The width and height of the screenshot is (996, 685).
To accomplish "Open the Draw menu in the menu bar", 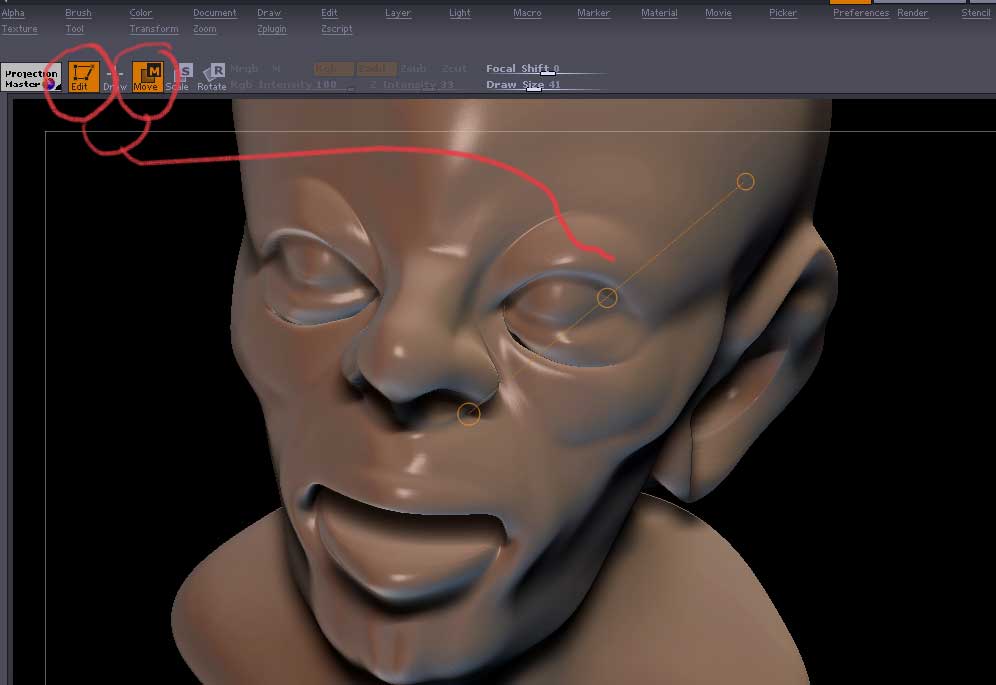I will (x=269, y=13).
